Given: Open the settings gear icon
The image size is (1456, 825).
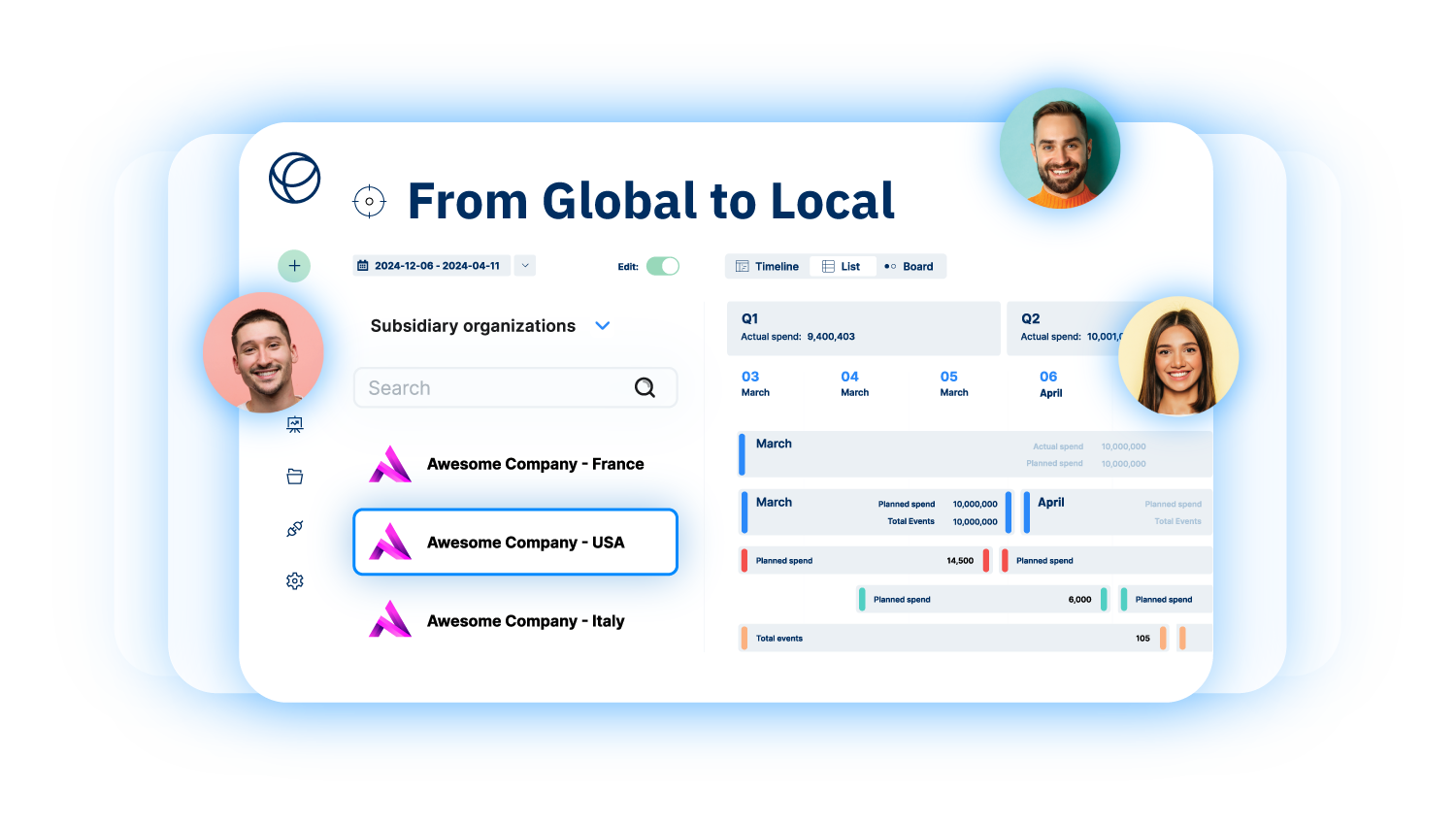Looking at the screenshot, I should (x=295, y=580).
